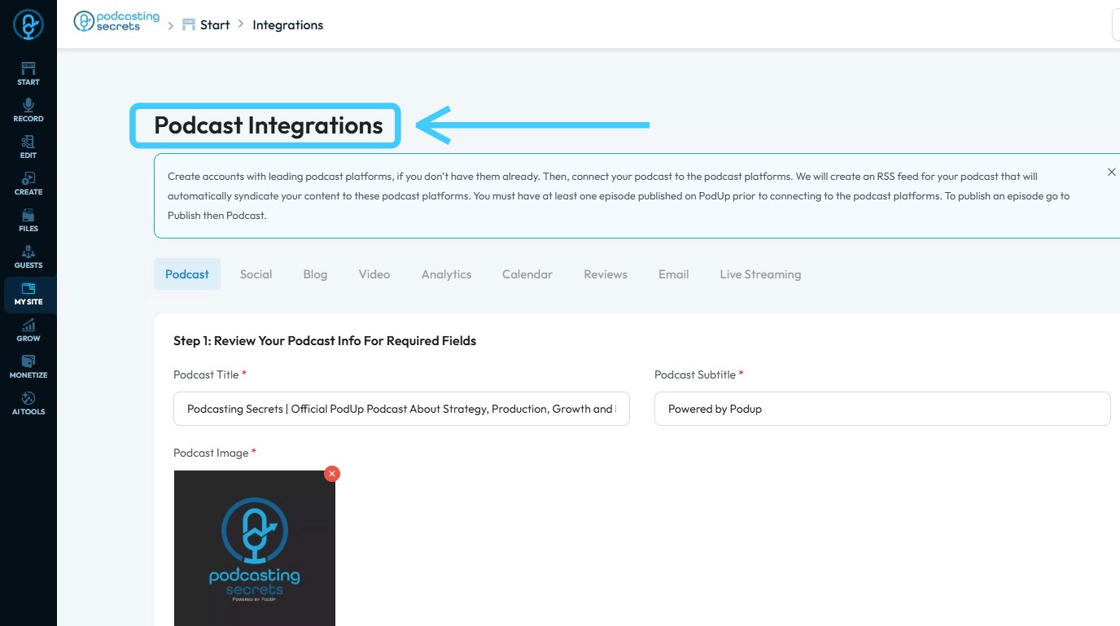
Task: Switch to the Calendar tab
Action: pyautogui.click(x=527, y=274)
